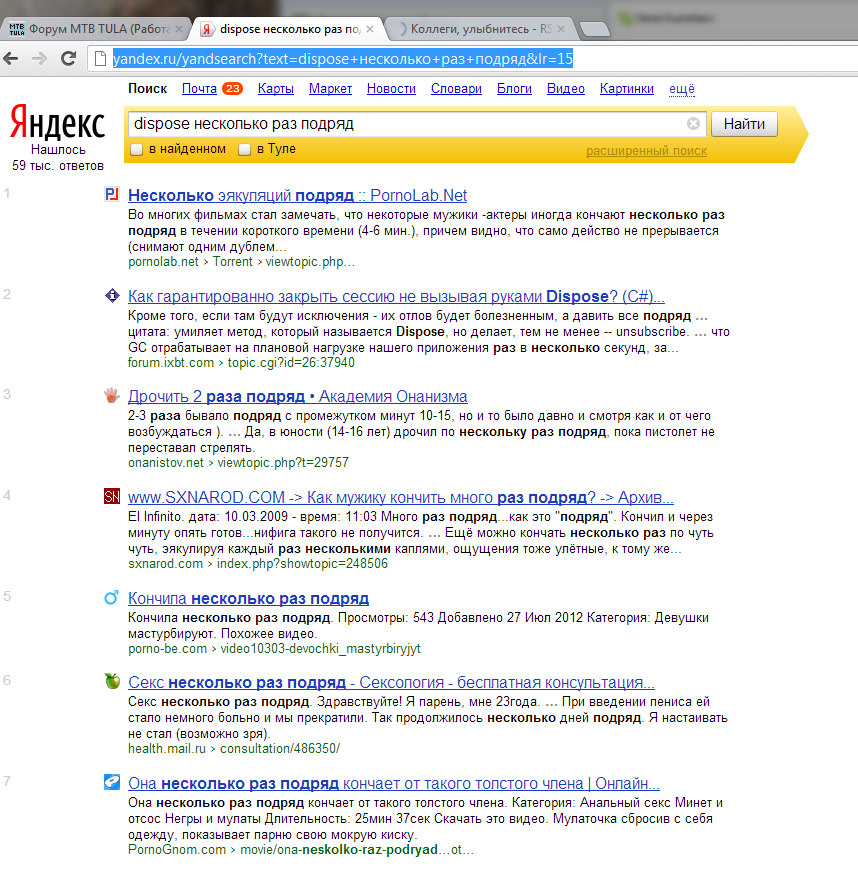Viewport: 858px width, 871px height.
Task: Click the PornoGnom.com green URL
Action: coord(300,850)
